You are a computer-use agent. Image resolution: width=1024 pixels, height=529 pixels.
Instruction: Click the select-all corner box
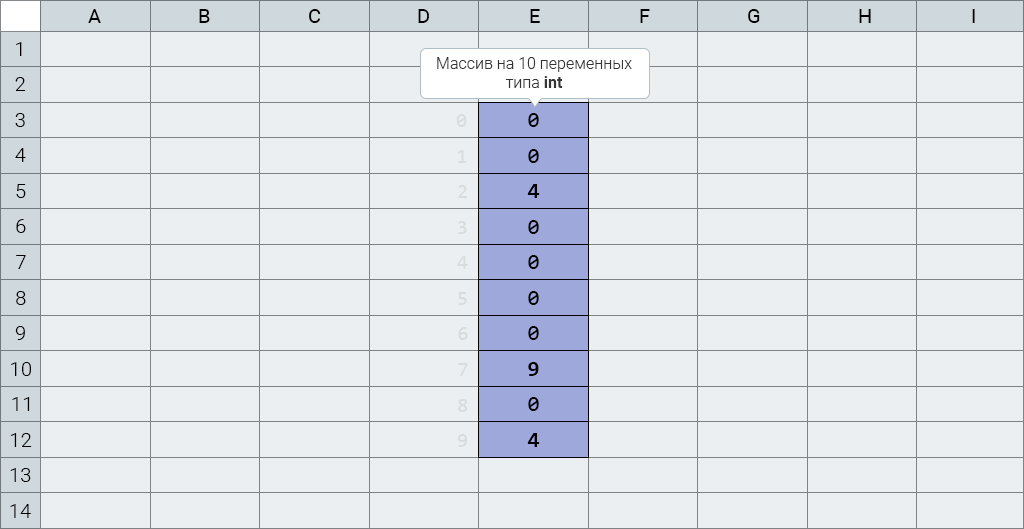click(20, 16)
